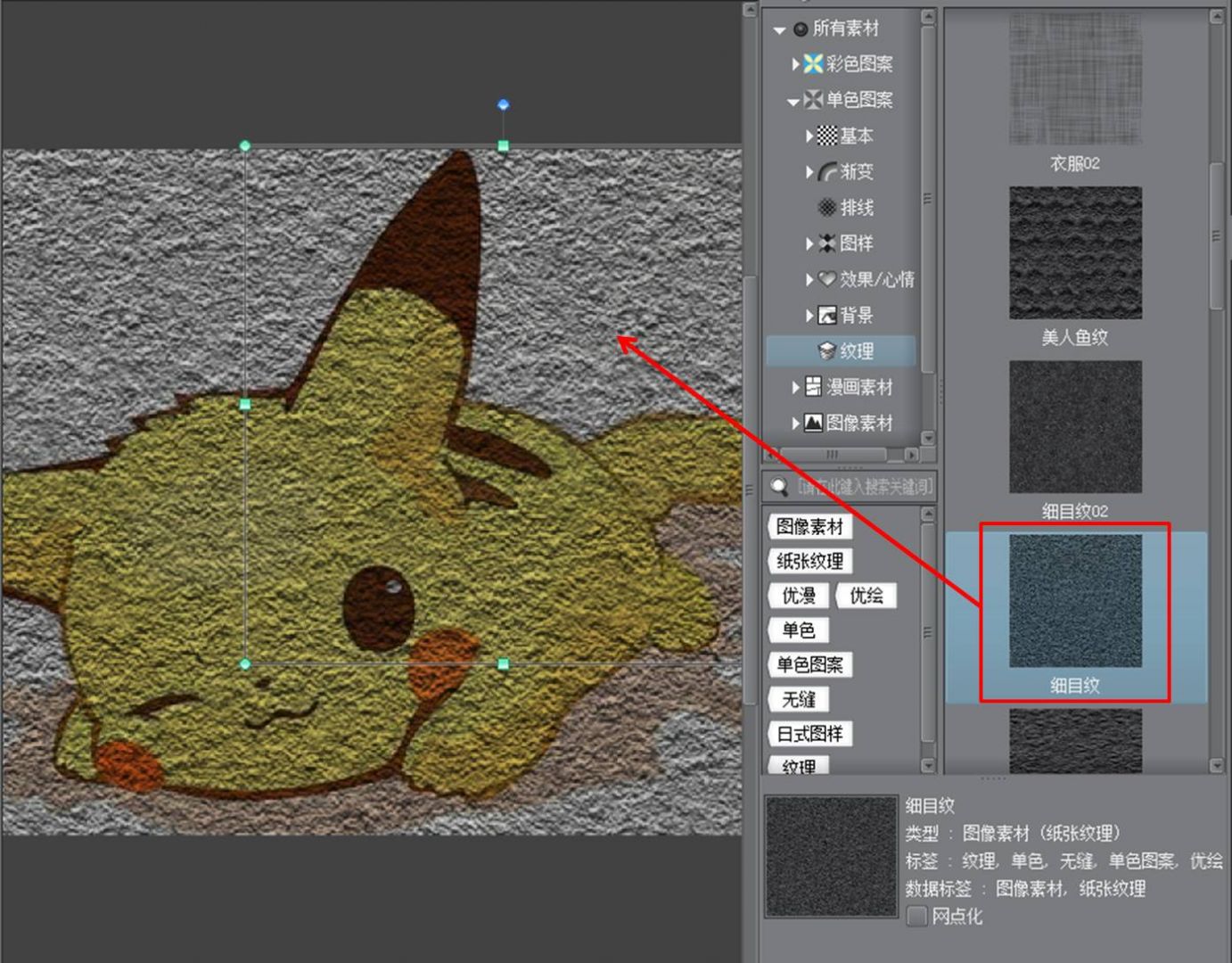Filter by the 单色 tag

pos(798,630)
